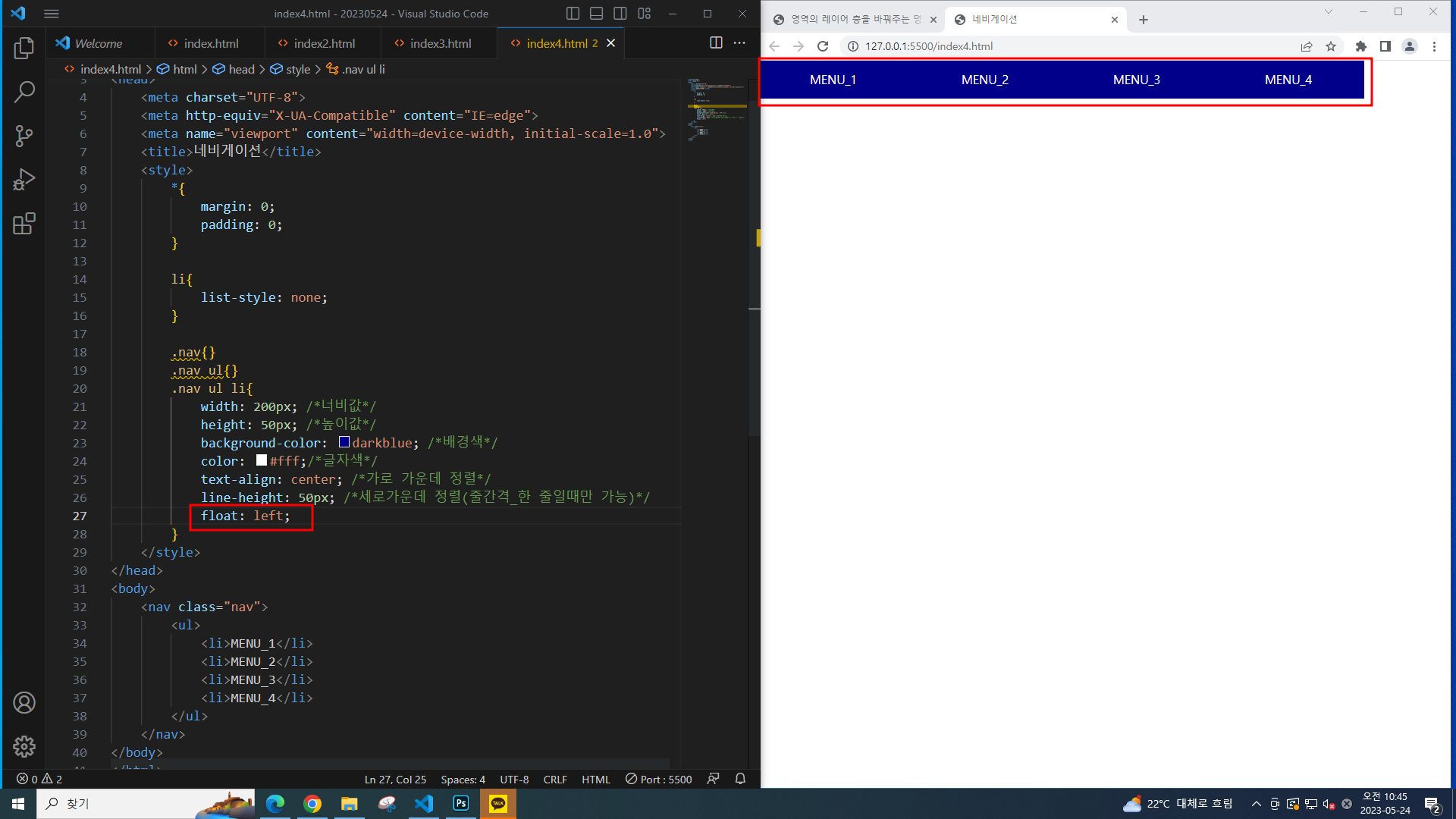Open the Search view in sidebar

coord(24,93)
